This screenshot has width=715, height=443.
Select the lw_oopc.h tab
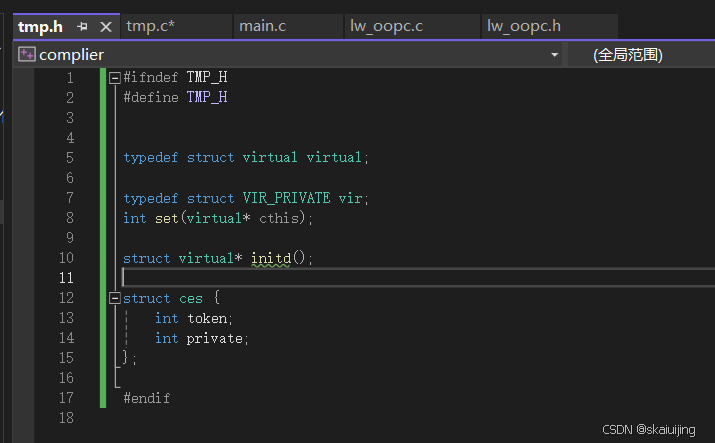[x=523, y=26]
